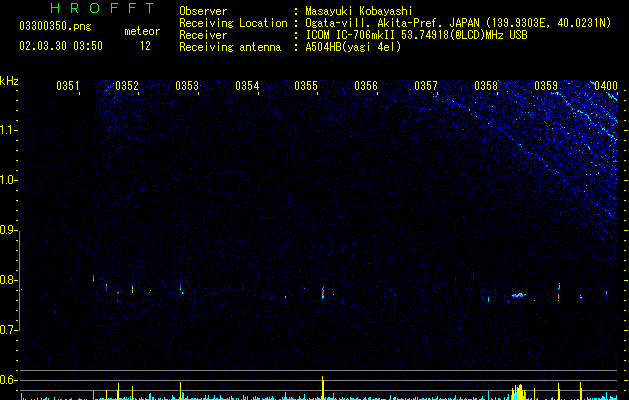Click the Receiving antenna label
The width and height of the screenshot is (629, 400).
(x=230, y=47)
